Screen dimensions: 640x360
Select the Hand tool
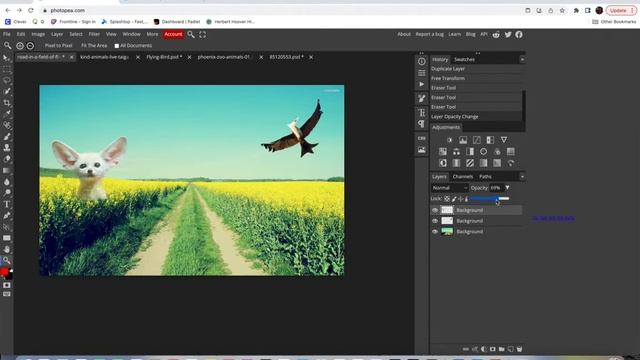(x=7, y=249)
